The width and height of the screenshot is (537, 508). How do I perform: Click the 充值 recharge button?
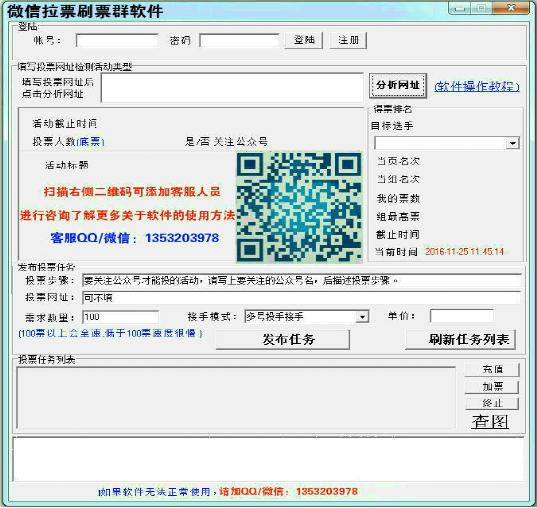492,369
